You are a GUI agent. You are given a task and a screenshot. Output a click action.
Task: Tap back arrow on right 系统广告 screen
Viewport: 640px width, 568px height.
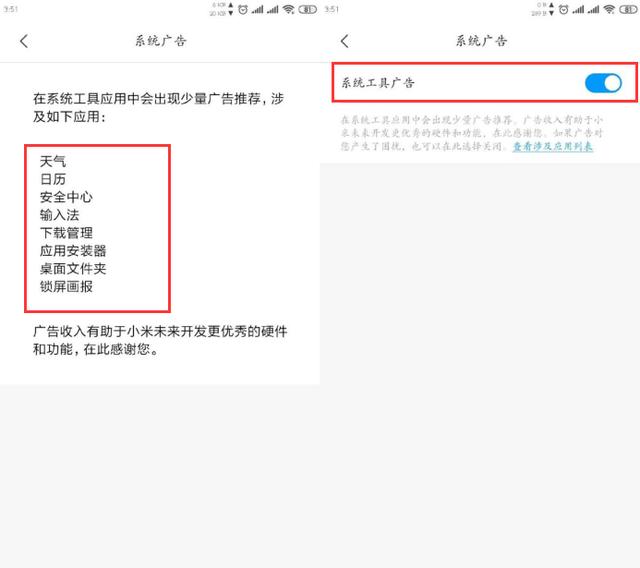(345, 41)
